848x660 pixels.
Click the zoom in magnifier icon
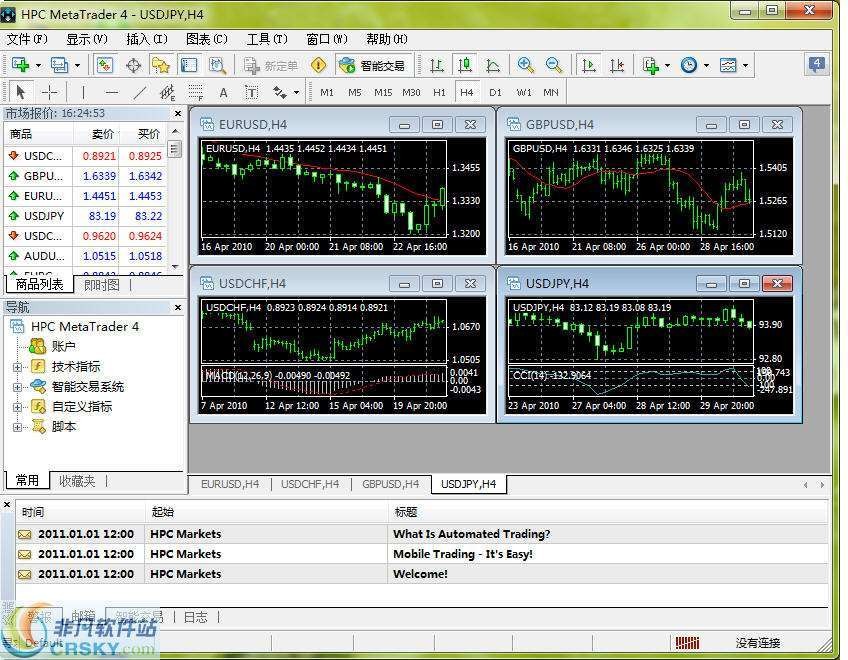pyautogui.click(x=525, y=65)
